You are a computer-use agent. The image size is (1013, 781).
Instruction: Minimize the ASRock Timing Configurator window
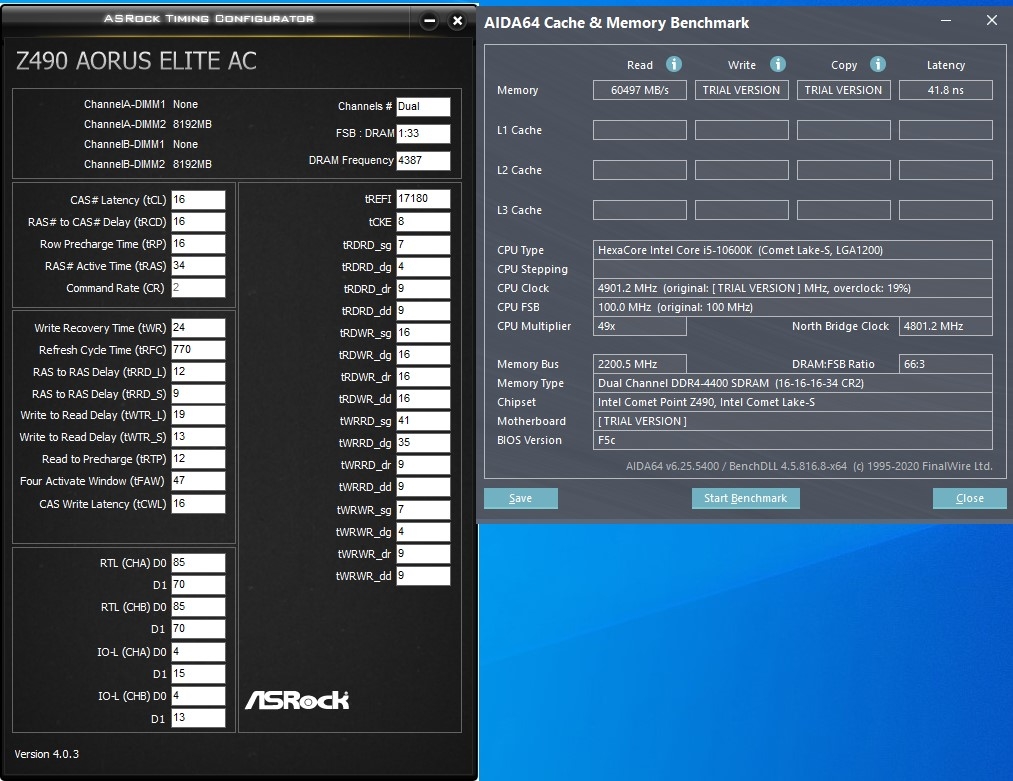pyautogui.click(x=429, y=21)
